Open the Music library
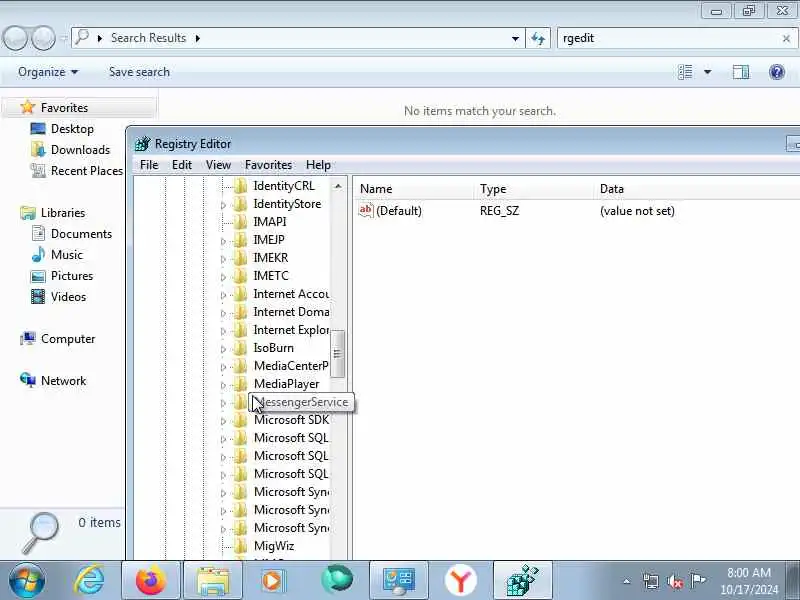Screen dimensions: 800x600 click(x=66, y=255)
